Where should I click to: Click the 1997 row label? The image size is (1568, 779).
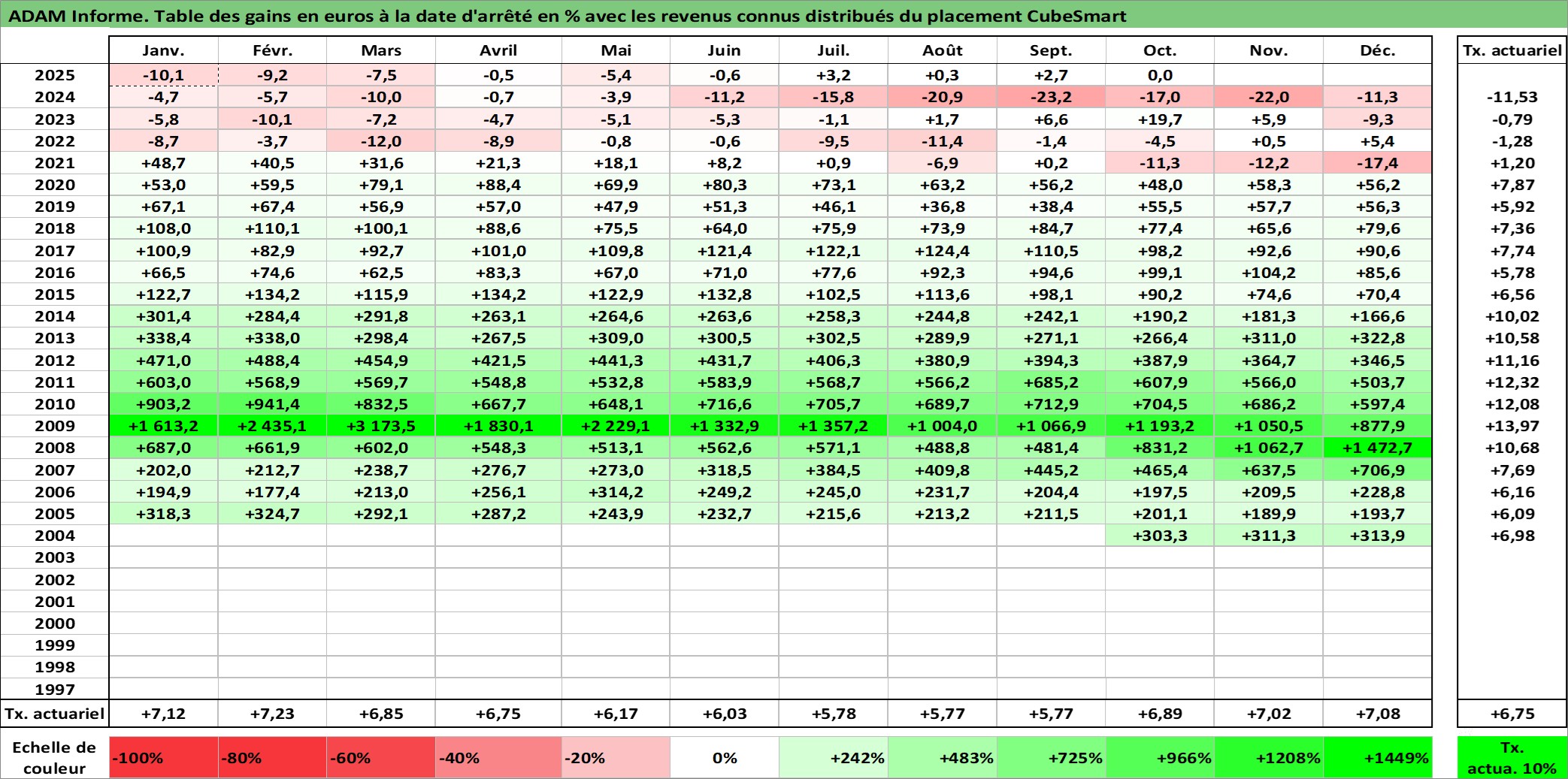55,690
